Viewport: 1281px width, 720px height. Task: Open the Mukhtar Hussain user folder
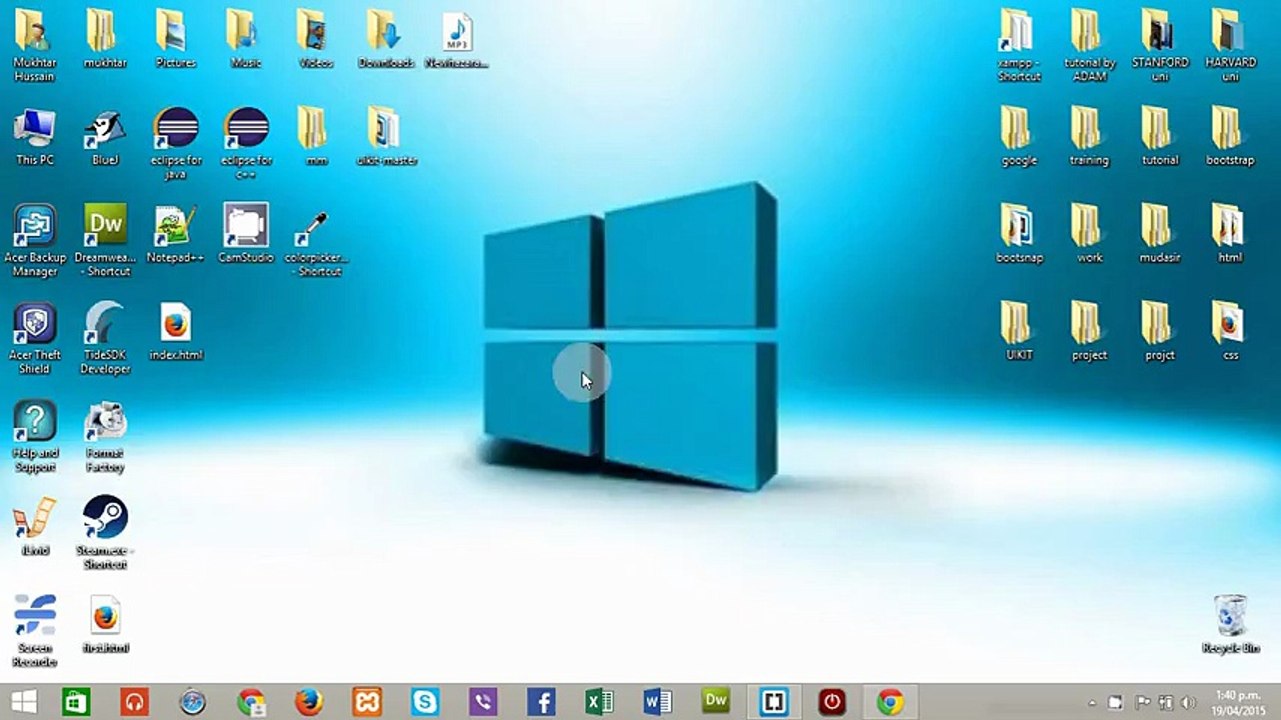pos(35,44)
